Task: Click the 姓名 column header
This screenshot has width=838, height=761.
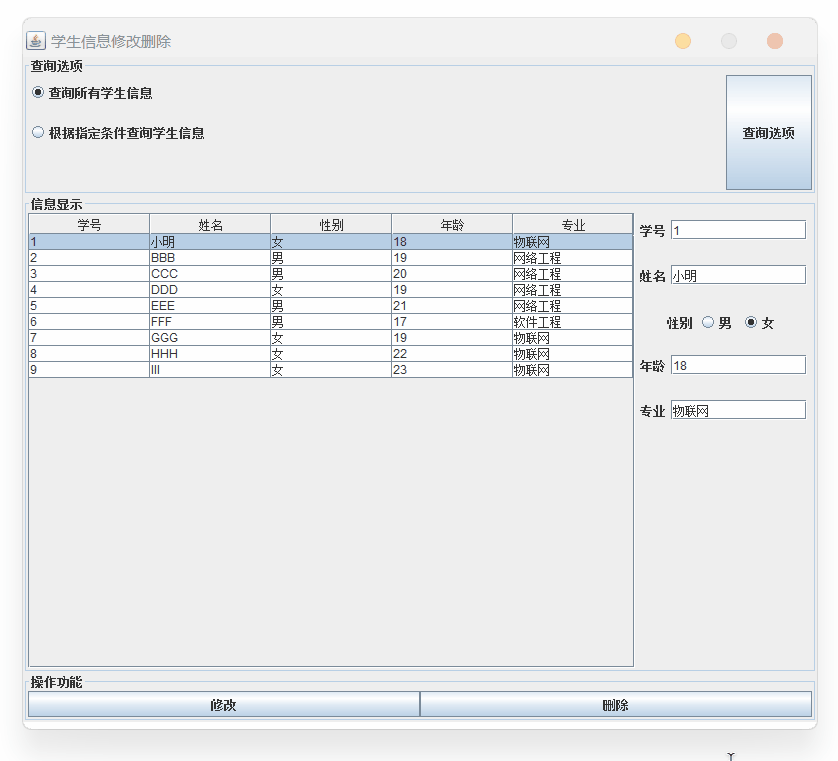Action: tap(210, 224)
